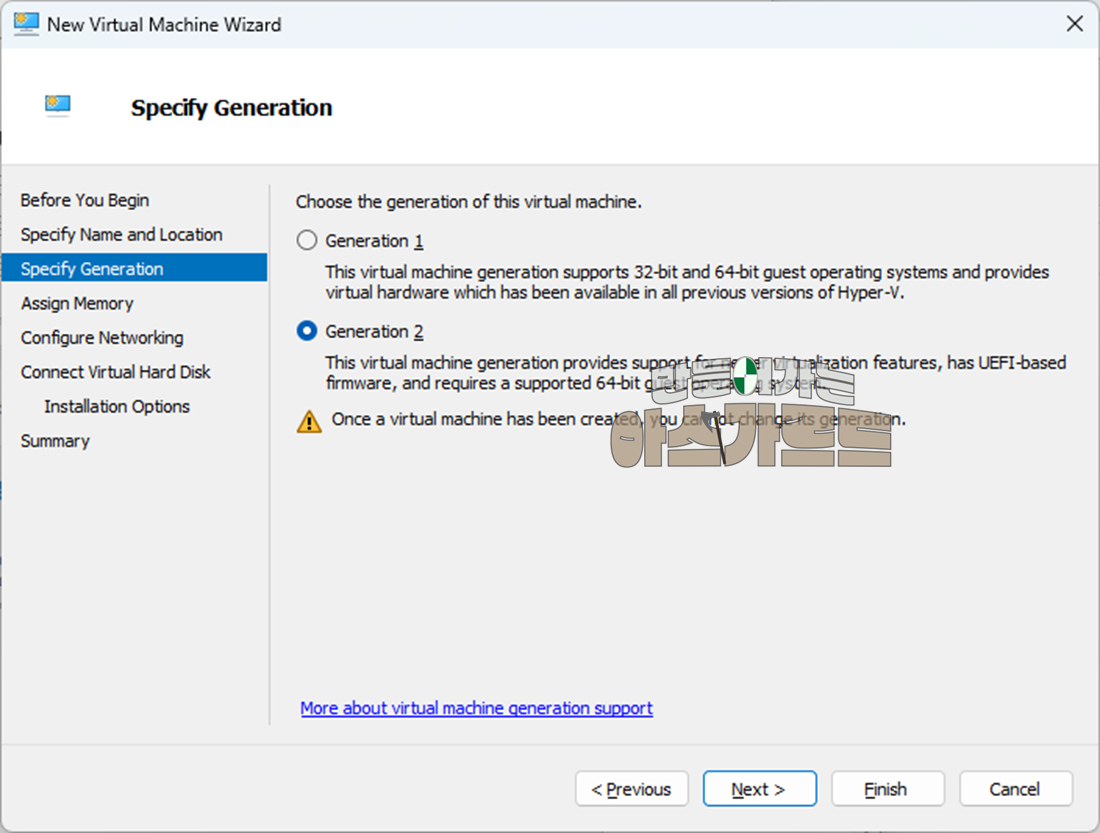Open Configure Networking step
The image size is (1100, 833).
102,338
